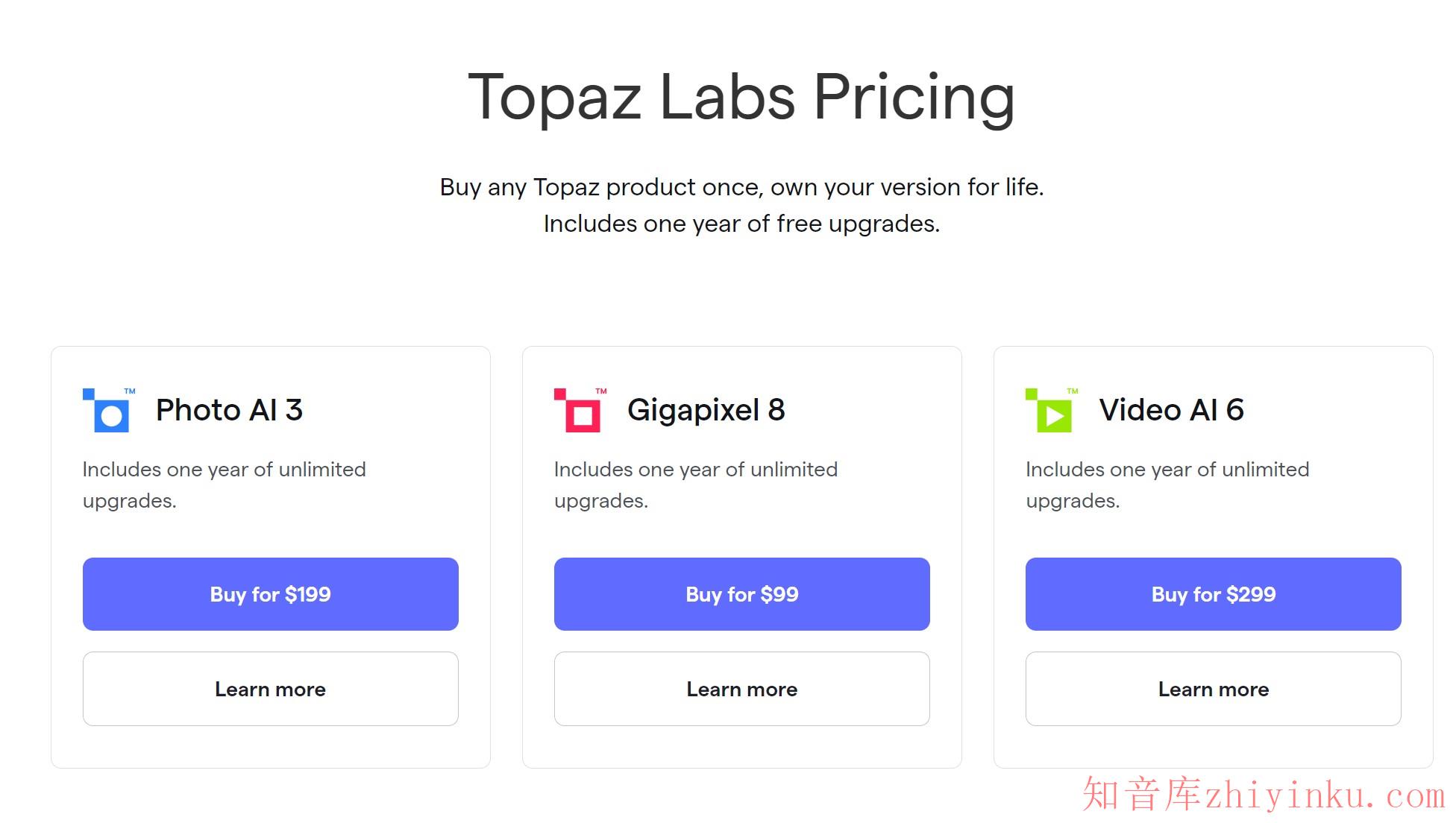Click Buy for $299 under Video AI 6
The image size is (1456, 823).
(1213, 594)
